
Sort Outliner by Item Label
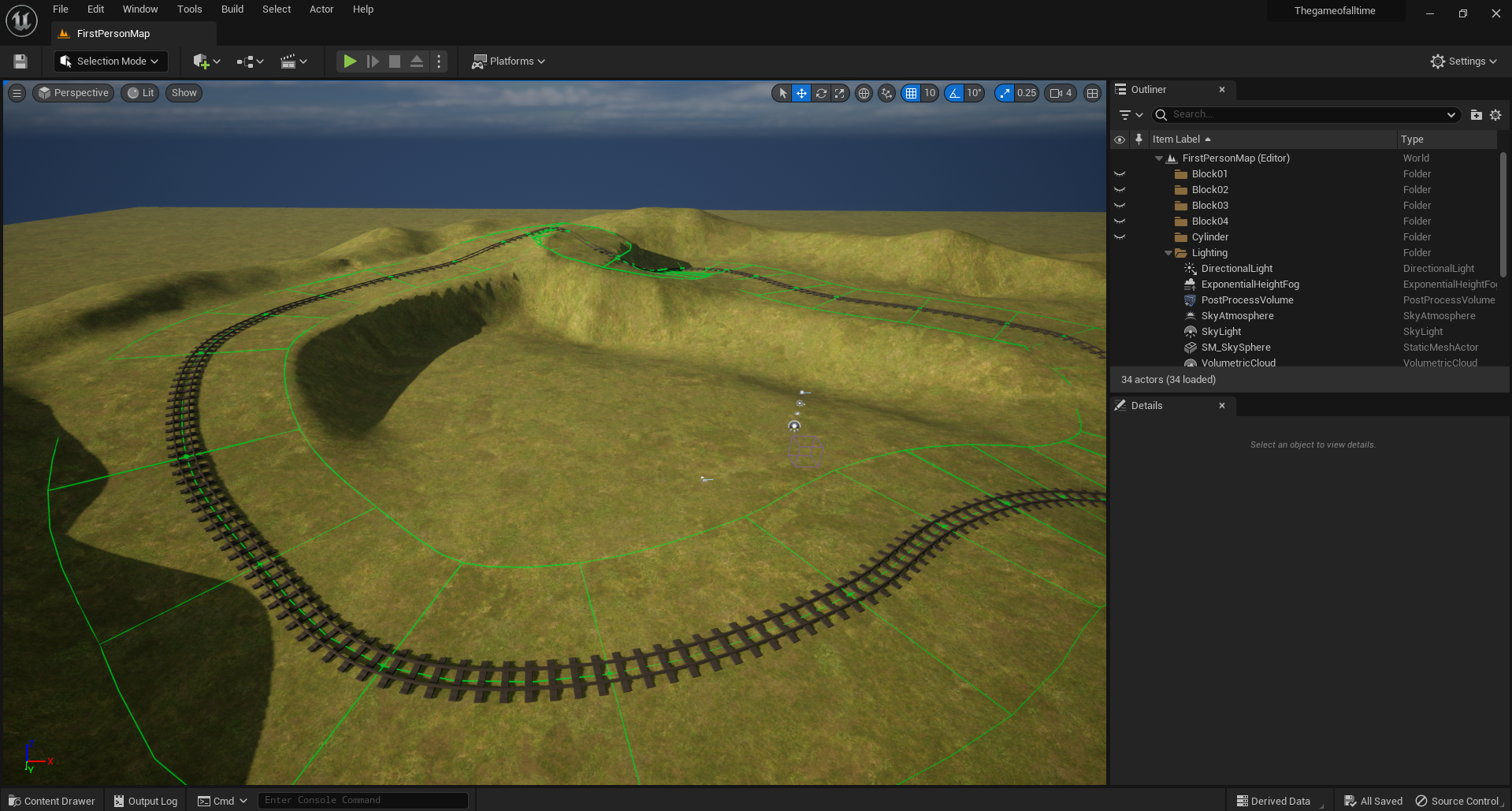(x=1272, y=140)
